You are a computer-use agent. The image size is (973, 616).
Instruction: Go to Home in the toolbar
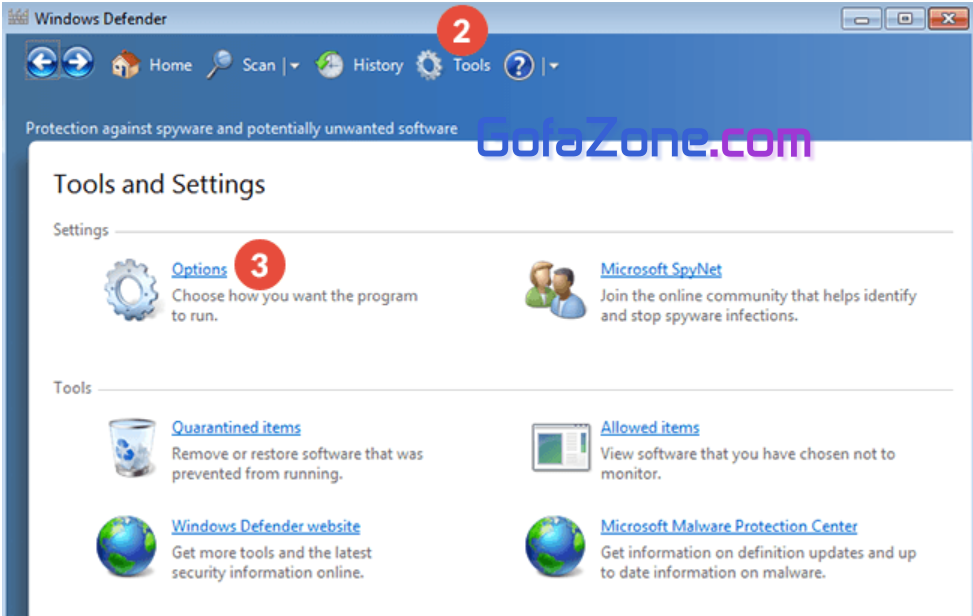(x=152, y=65)
